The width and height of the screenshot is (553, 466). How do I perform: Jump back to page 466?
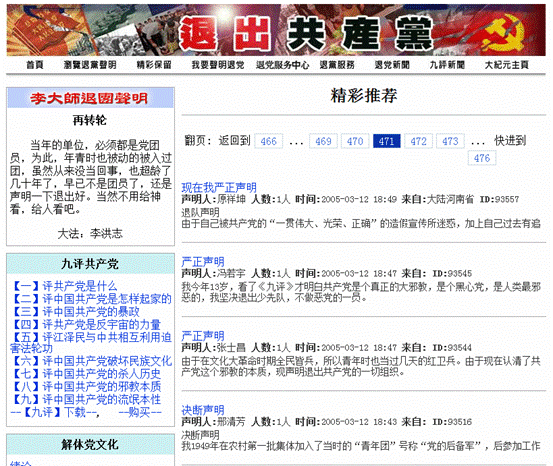(x=269, y=141)
